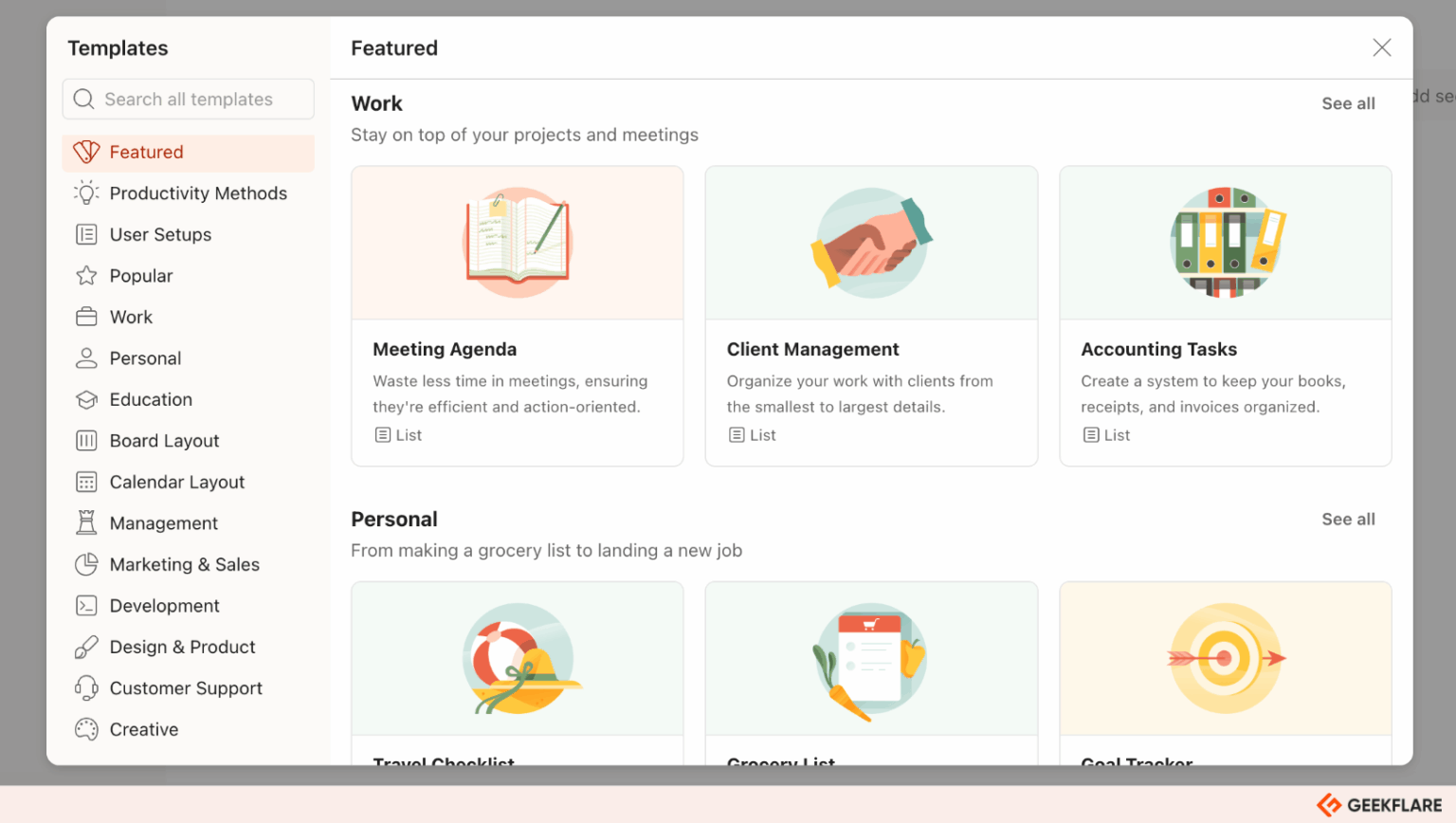Click the Design & Product paintbrush icon
Image resolution: width=1456 pixels, height=823 pixels.
click(x=86, y=647)
